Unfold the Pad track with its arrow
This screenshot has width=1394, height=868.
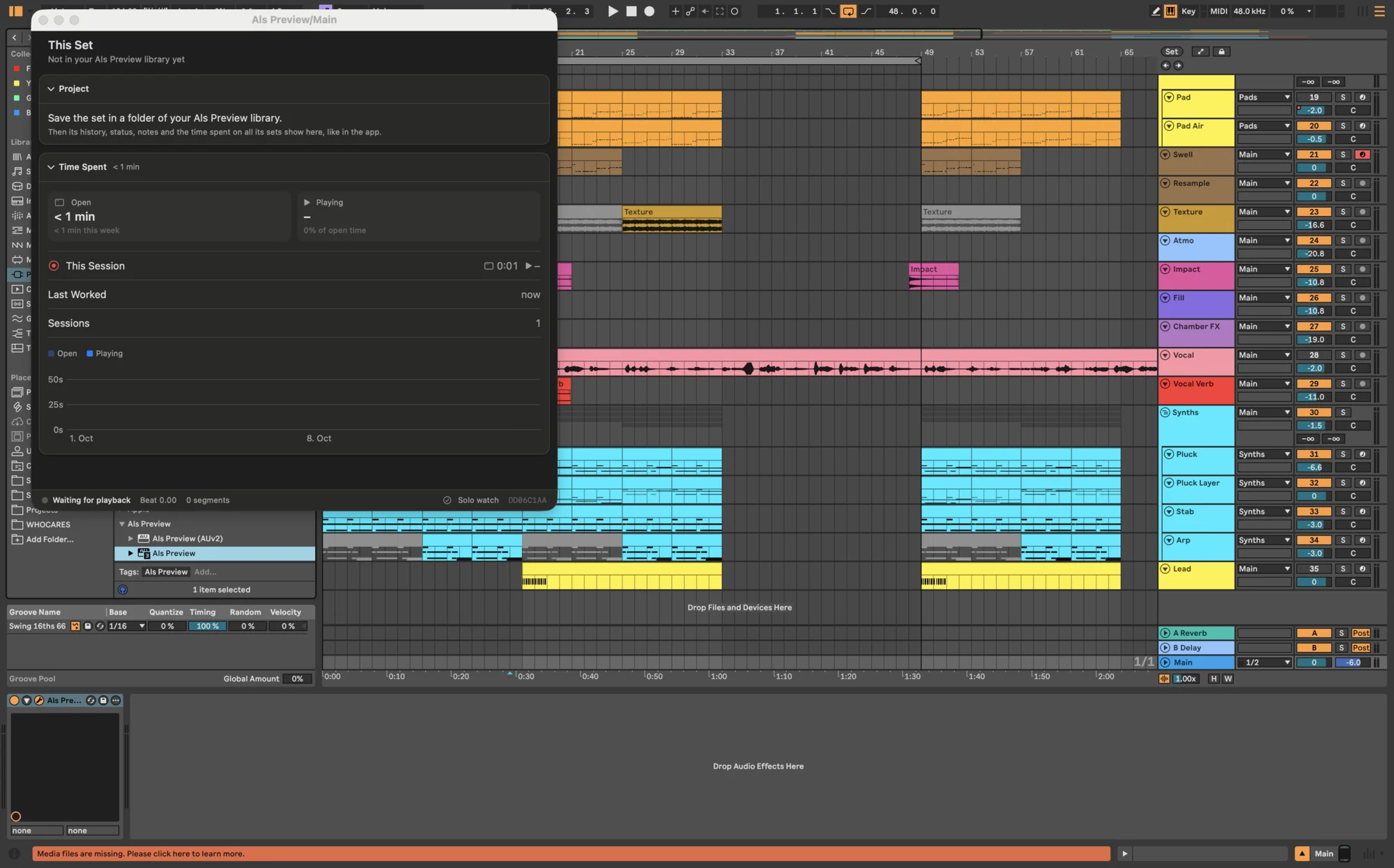pos(1169,98)
